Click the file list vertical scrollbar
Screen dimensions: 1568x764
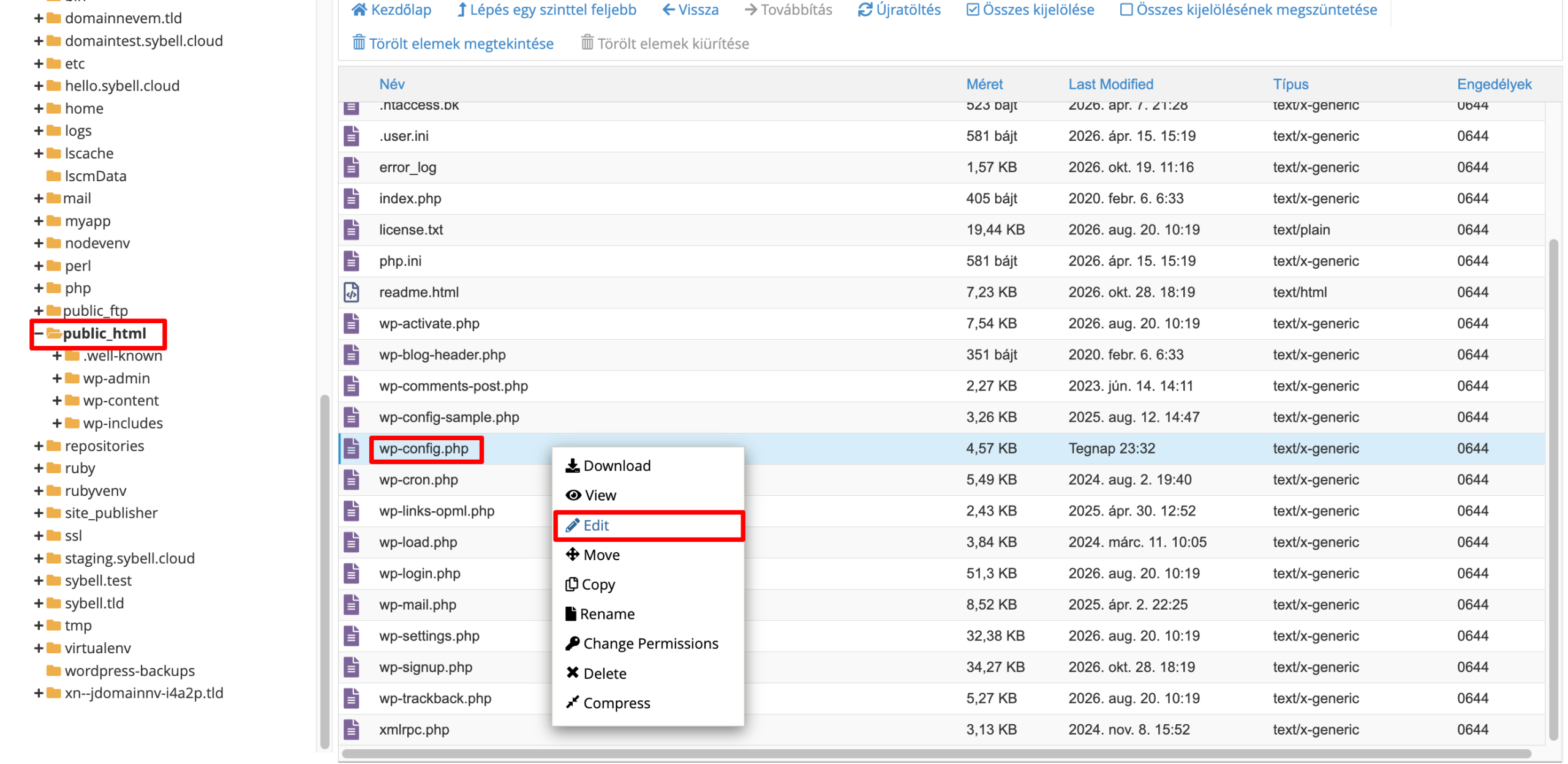(1553, 490)
